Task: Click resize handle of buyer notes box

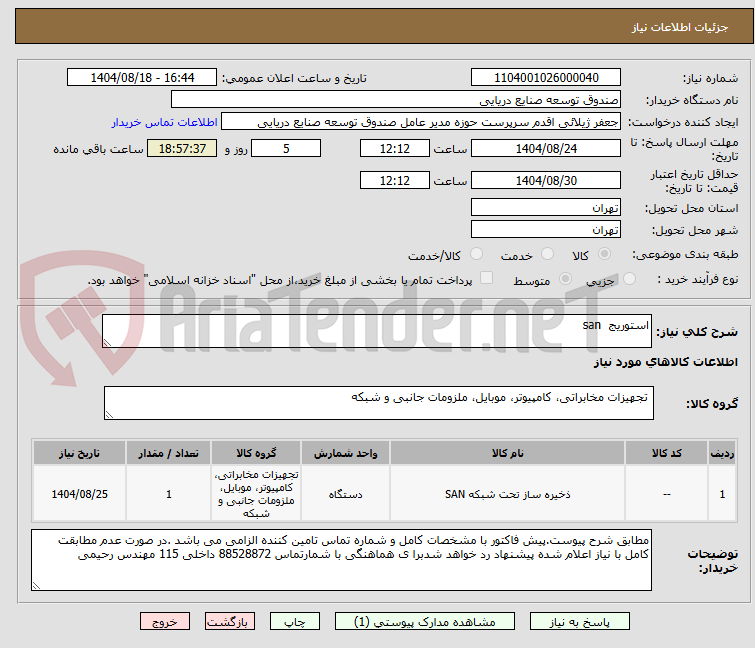Action: pyautogui.click(x=36, y=586)
